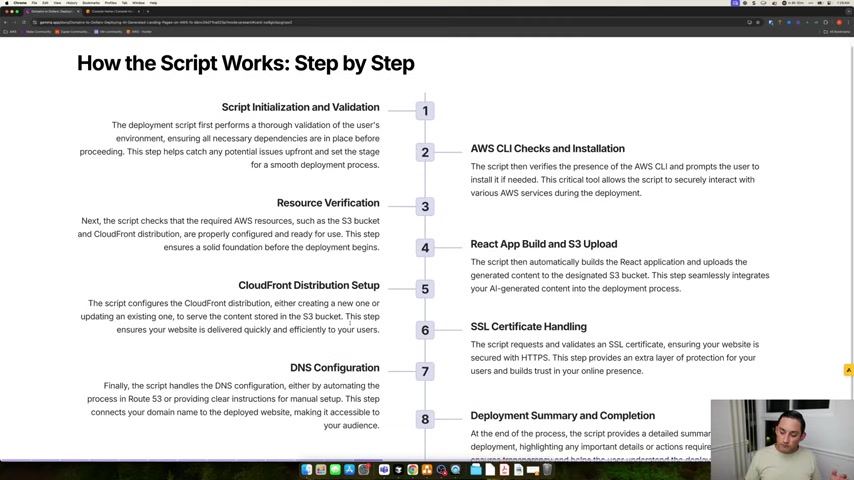This screenshot has height=480, width=854.
Task: Open QuickTime Player from the dock
Action: click(x=455, y=470)
